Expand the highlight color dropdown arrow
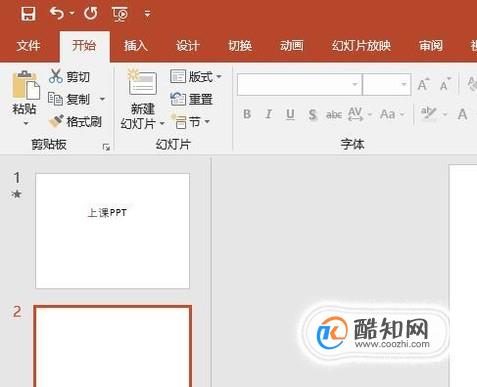This screenshot has width=477, height=387. point(445,114)
